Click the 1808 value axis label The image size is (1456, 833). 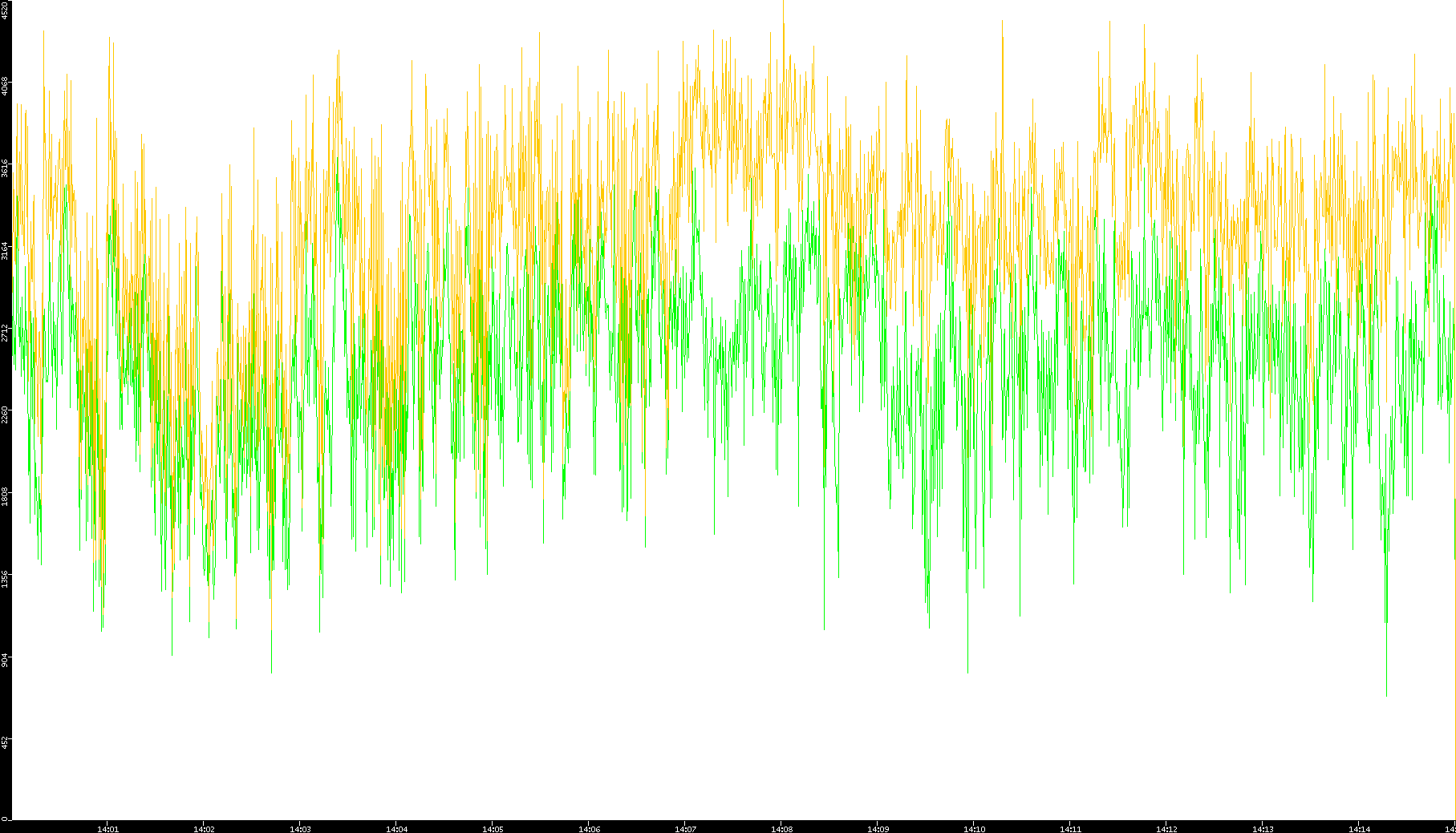[6, 496]
